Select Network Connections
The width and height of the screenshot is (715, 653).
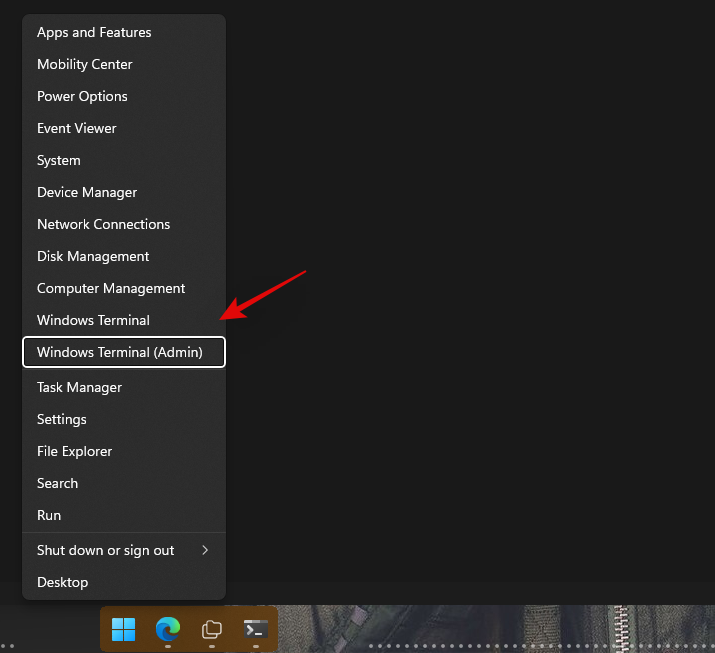103,224
